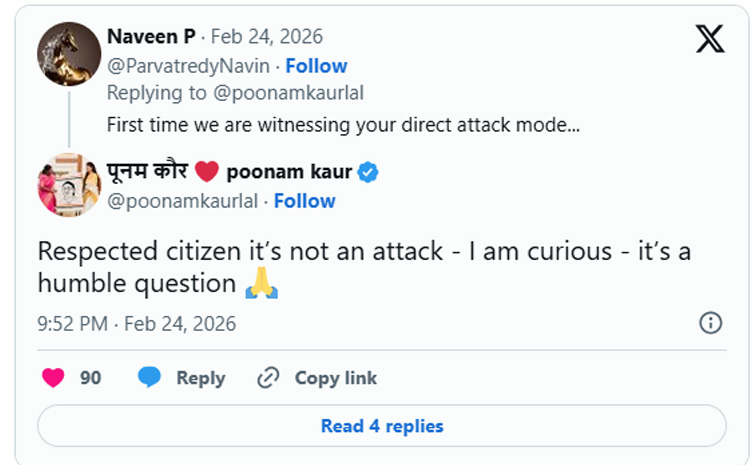
Task: Follow @ParvatredyNavin
Action: tap(316, 66)
